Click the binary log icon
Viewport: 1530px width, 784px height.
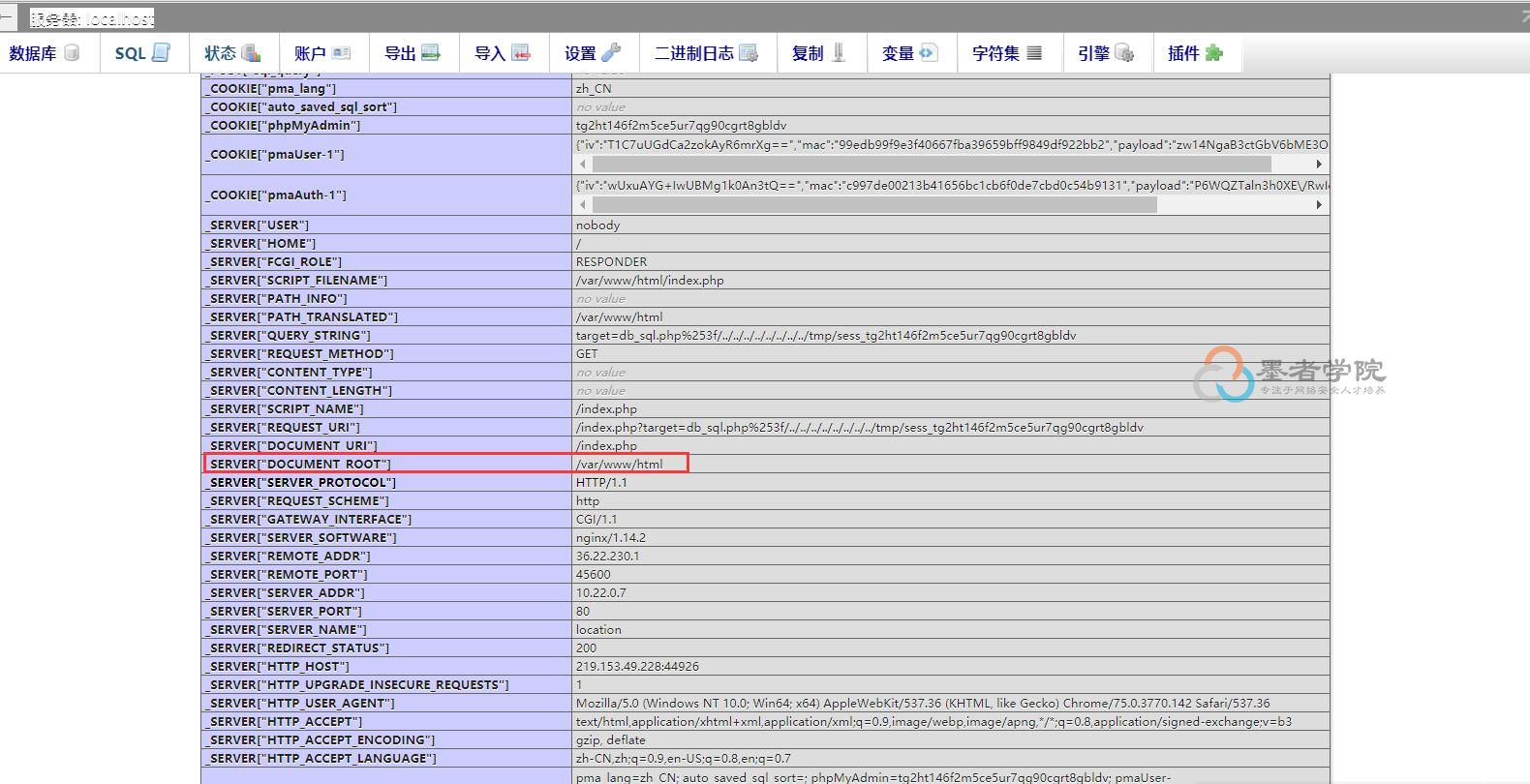click(x=749, y=52)
